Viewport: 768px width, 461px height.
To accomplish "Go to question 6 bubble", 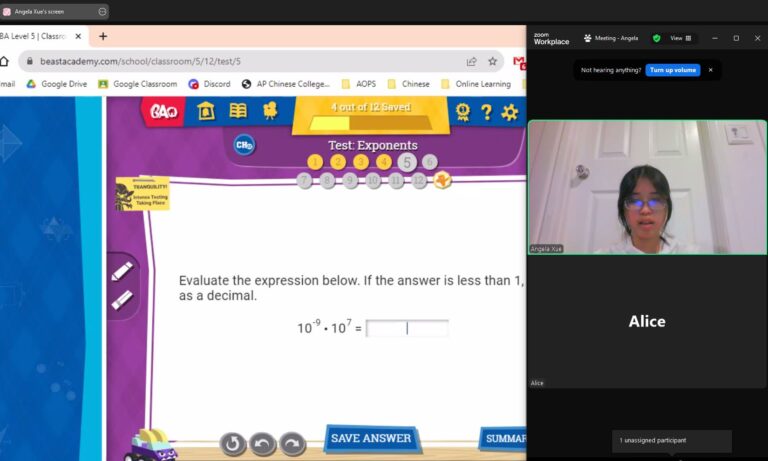I will pyautogui.click(x=430, y=162).
